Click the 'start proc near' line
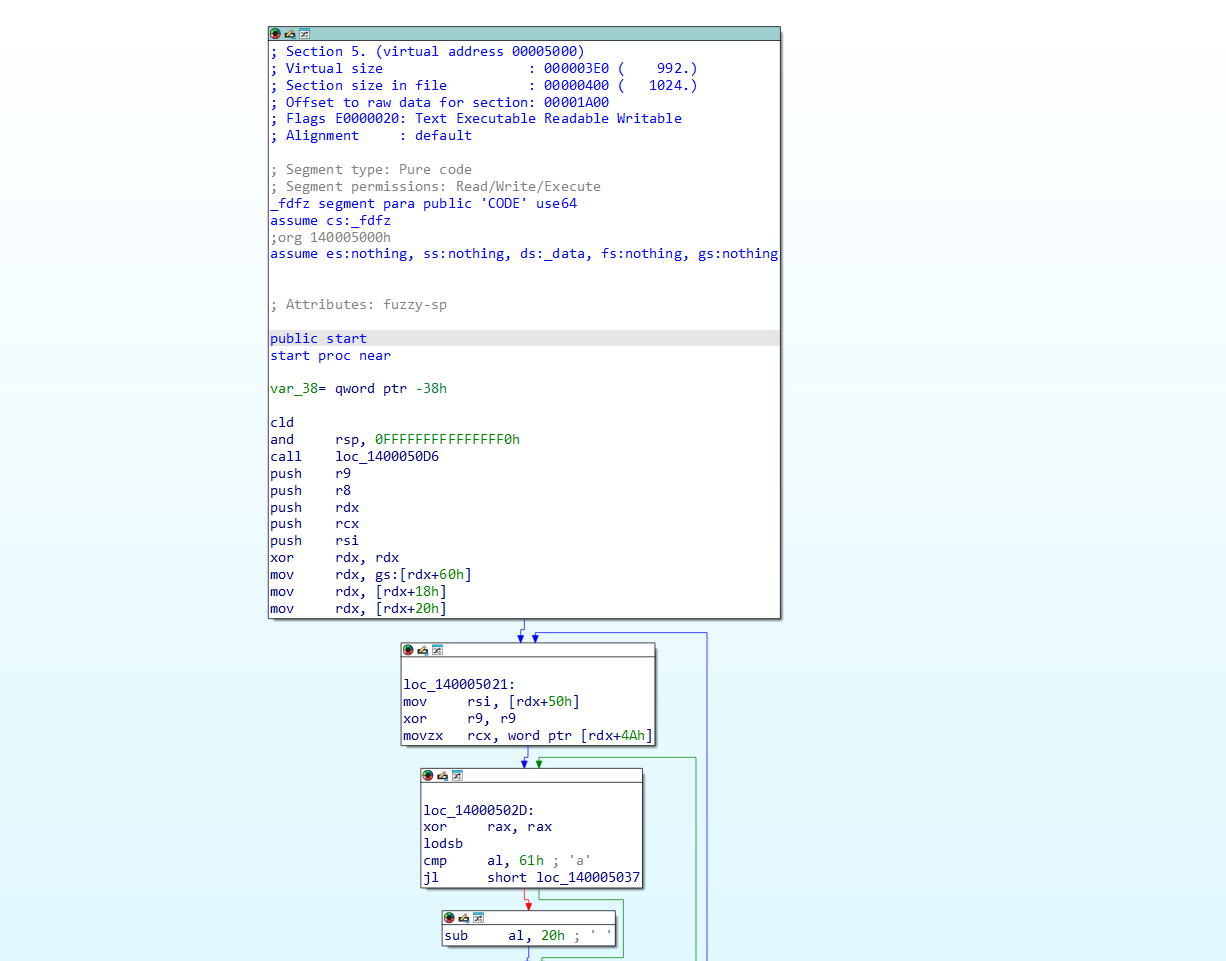 pos(330,355)
